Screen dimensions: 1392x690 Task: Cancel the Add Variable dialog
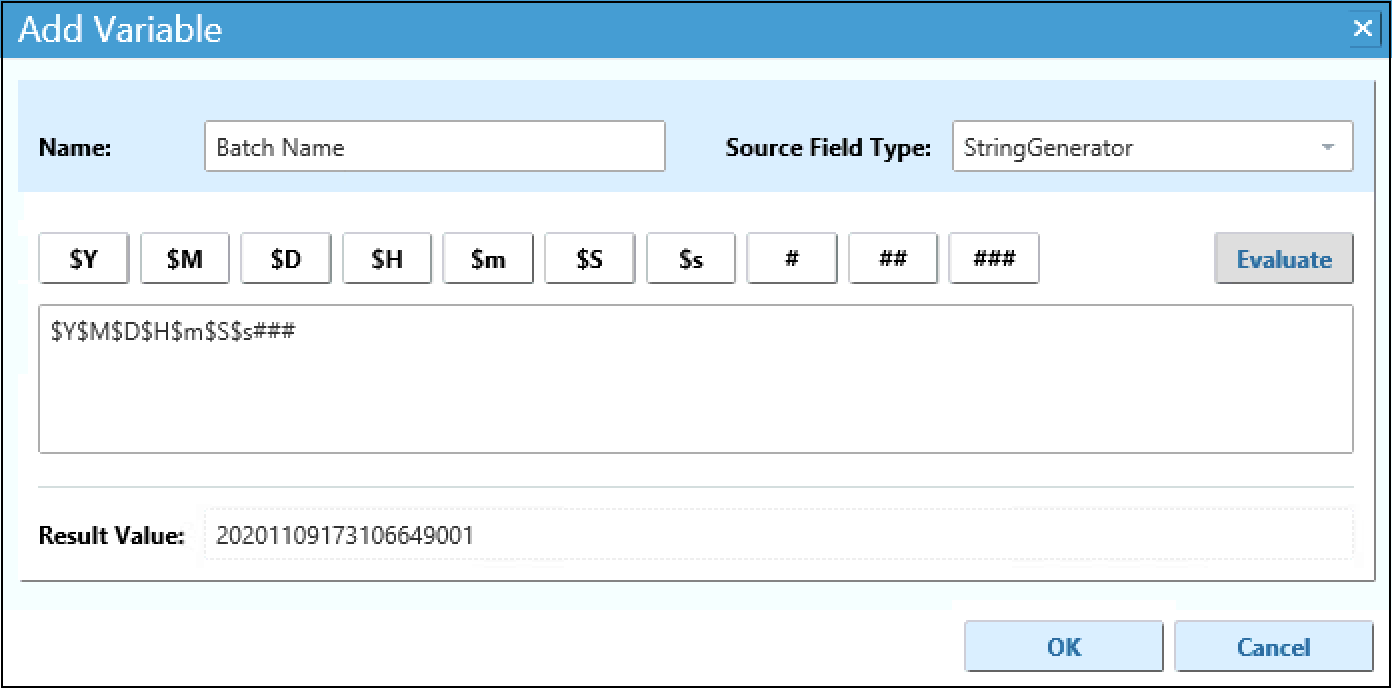tap(1274, 647)
